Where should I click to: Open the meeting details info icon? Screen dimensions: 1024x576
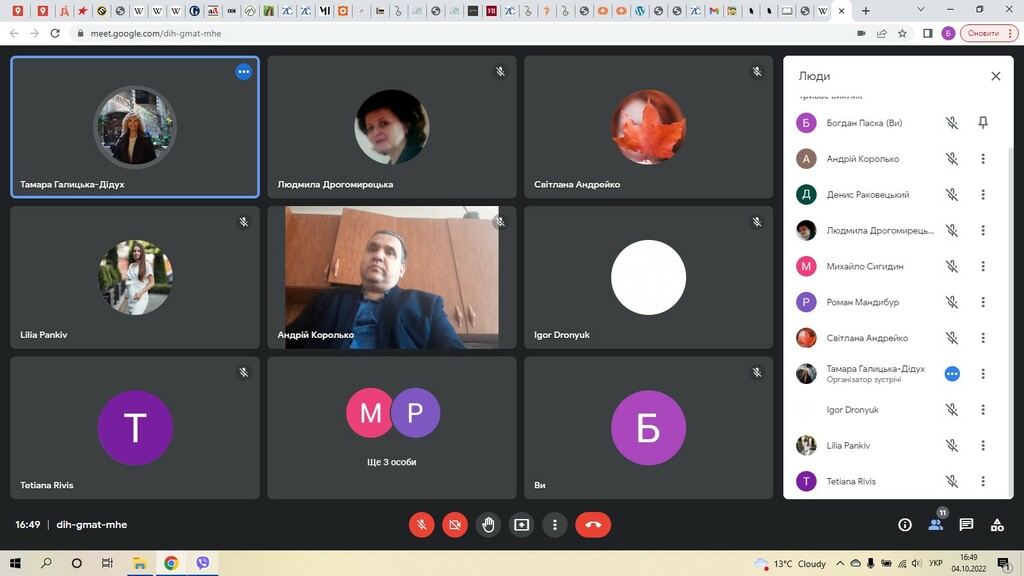coord(905,524)
